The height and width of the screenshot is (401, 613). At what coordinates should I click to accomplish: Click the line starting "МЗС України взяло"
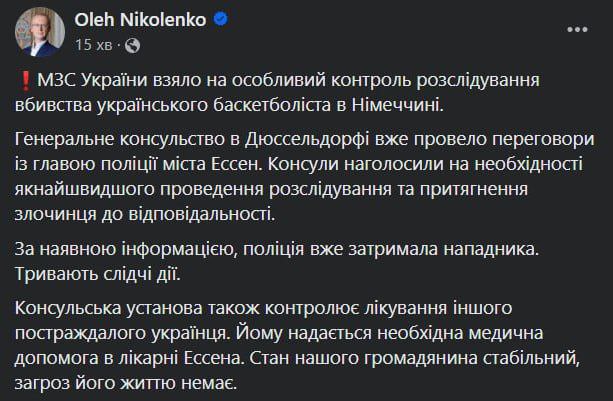[277, 81]
